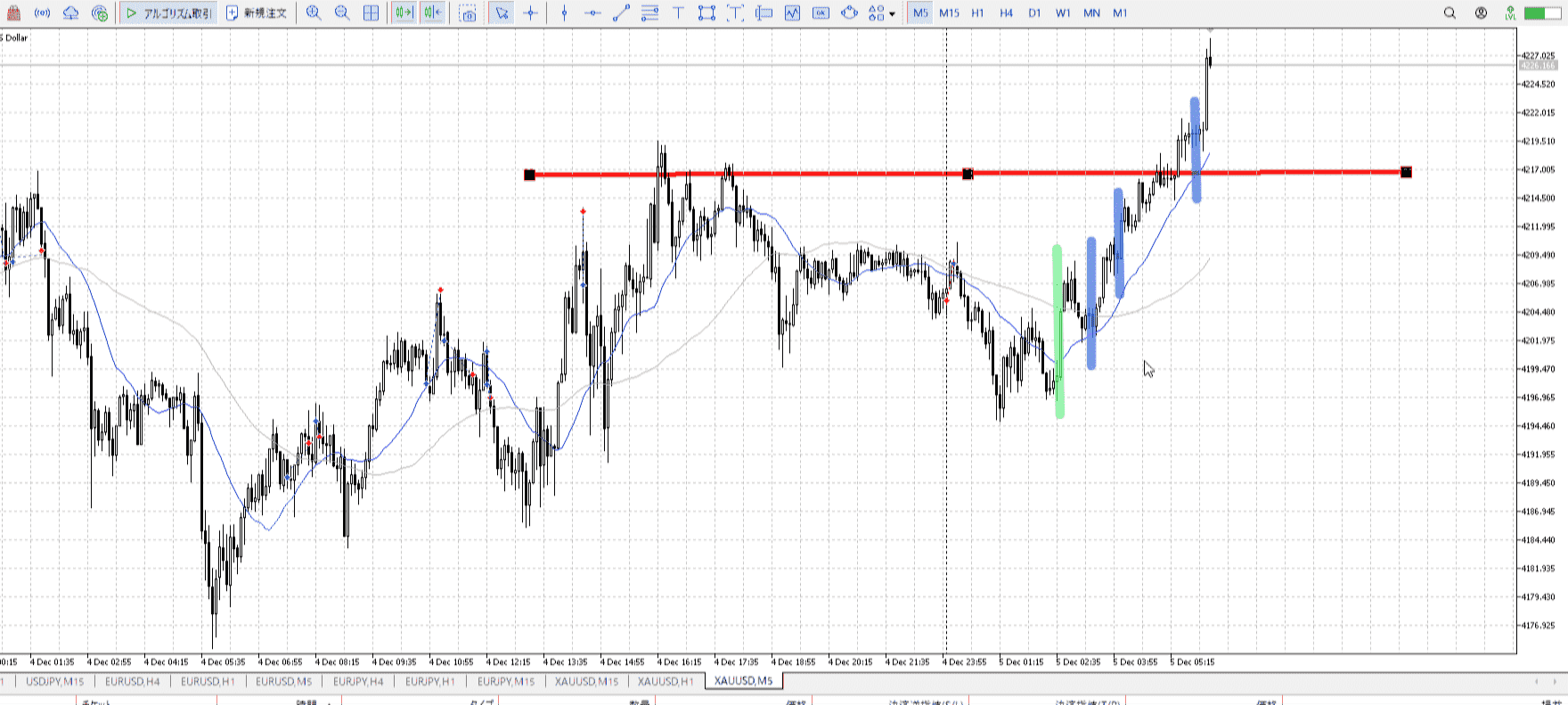This screenshot has height=705, width=1568.
Task: Click the 新規注文 new order button
Action: point(257,13)
